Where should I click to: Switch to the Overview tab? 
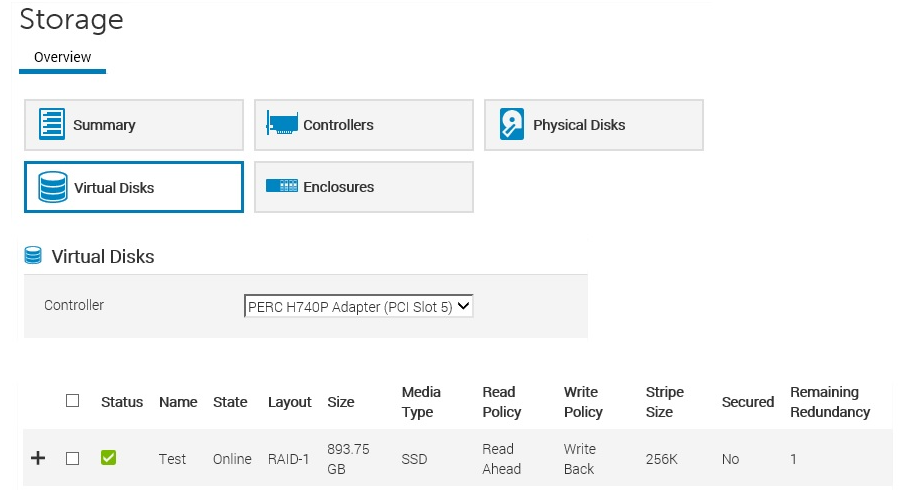(x=62, y=57)
